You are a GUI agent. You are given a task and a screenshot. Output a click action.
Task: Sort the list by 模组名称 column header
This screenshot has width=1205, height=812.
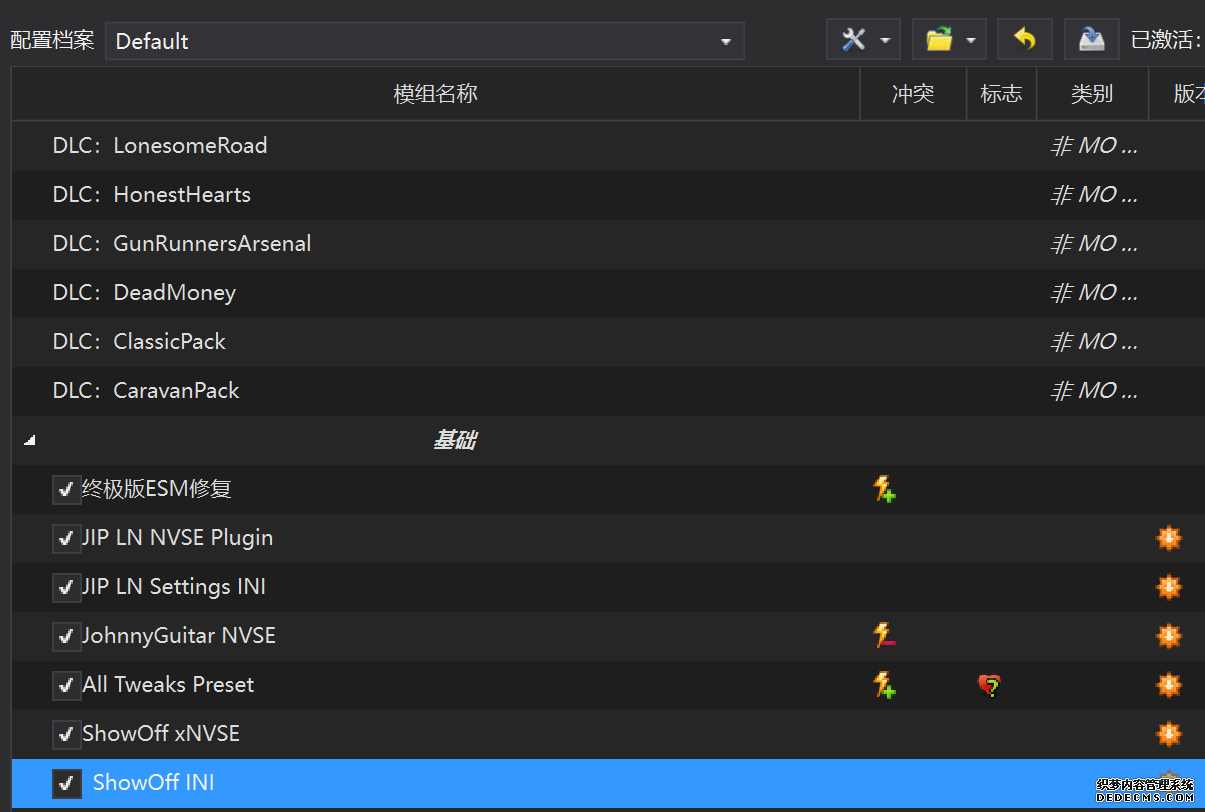pos(435,94)
